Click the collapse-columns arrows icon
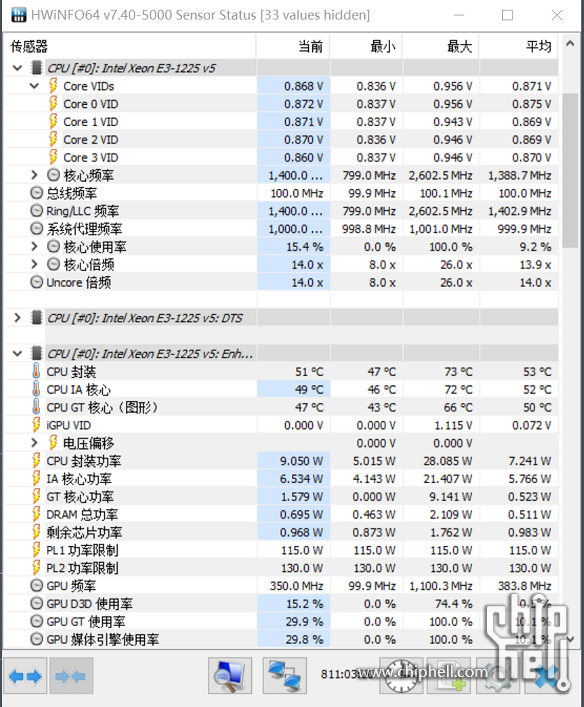The height and width of the screenshot is (707, 584). [x=71, y=676]
